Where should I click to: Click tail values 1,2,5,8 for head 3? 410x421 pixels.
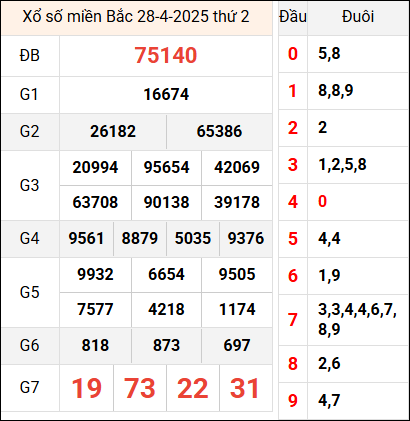tap(342, 165)
